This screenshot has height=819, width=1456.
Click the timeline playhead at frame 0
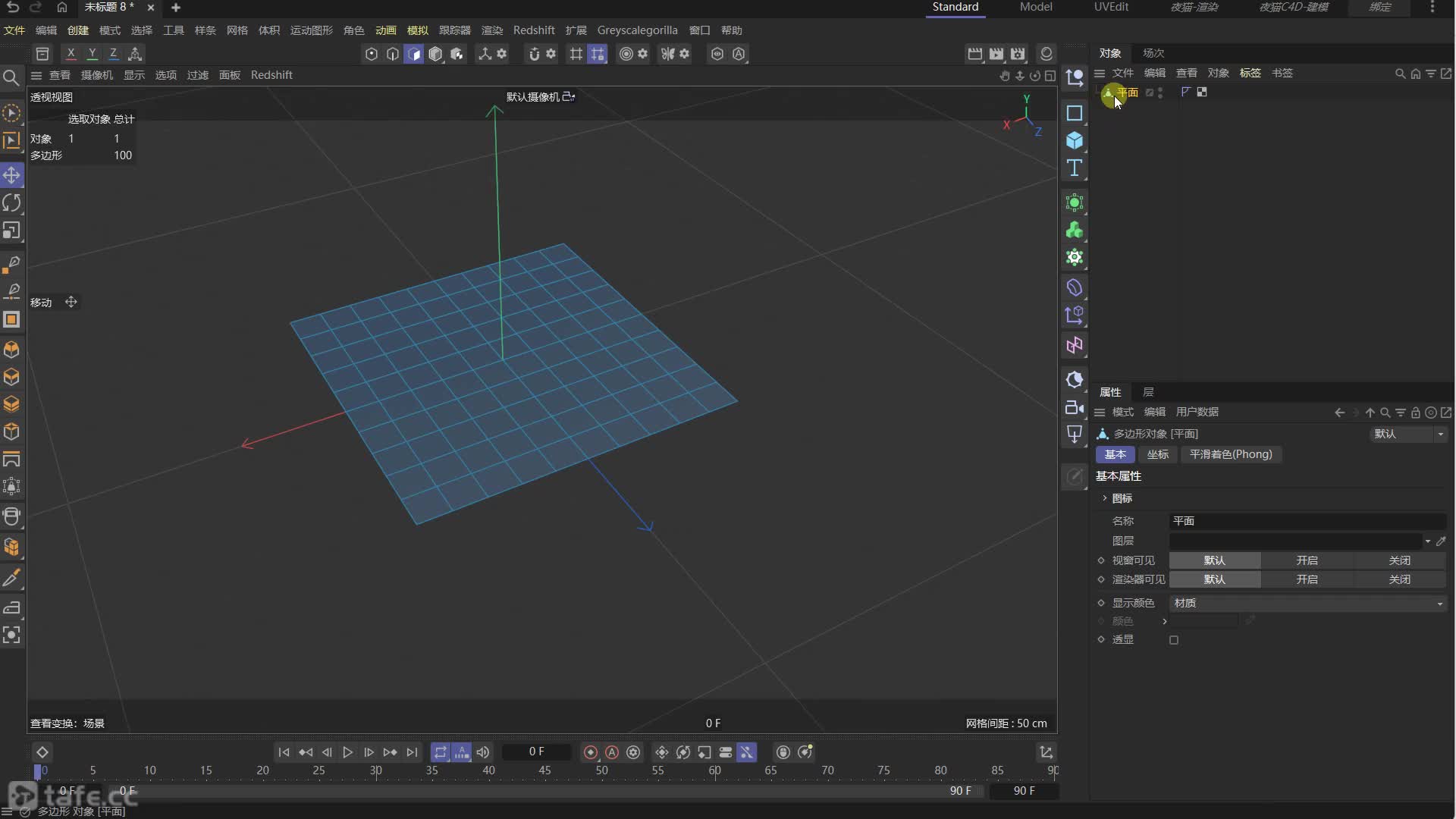tap(38, 771)
